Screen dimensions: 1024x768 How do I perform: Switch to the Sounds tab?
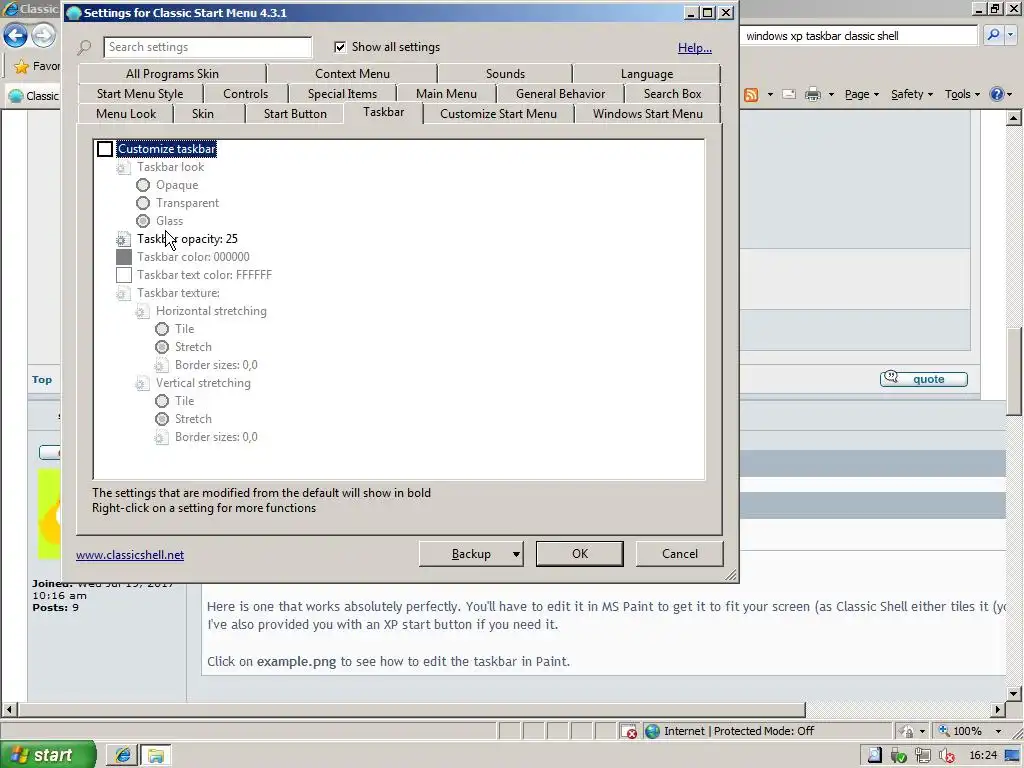coord(505,74)
